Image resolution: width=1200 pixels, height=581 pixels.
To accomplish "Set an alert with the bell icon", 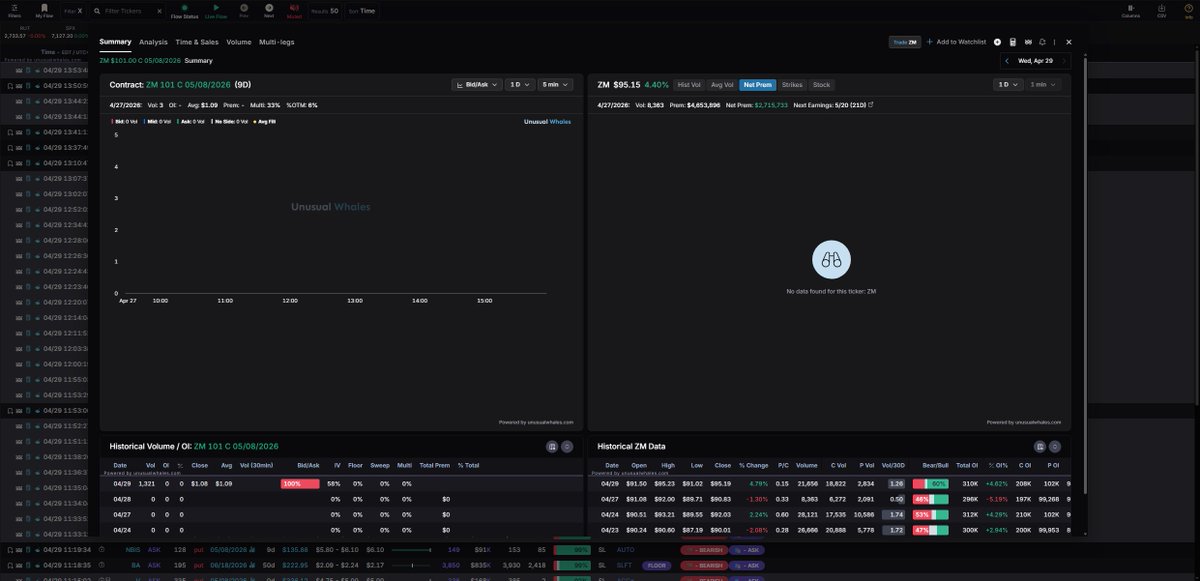I will (1043, 42).
